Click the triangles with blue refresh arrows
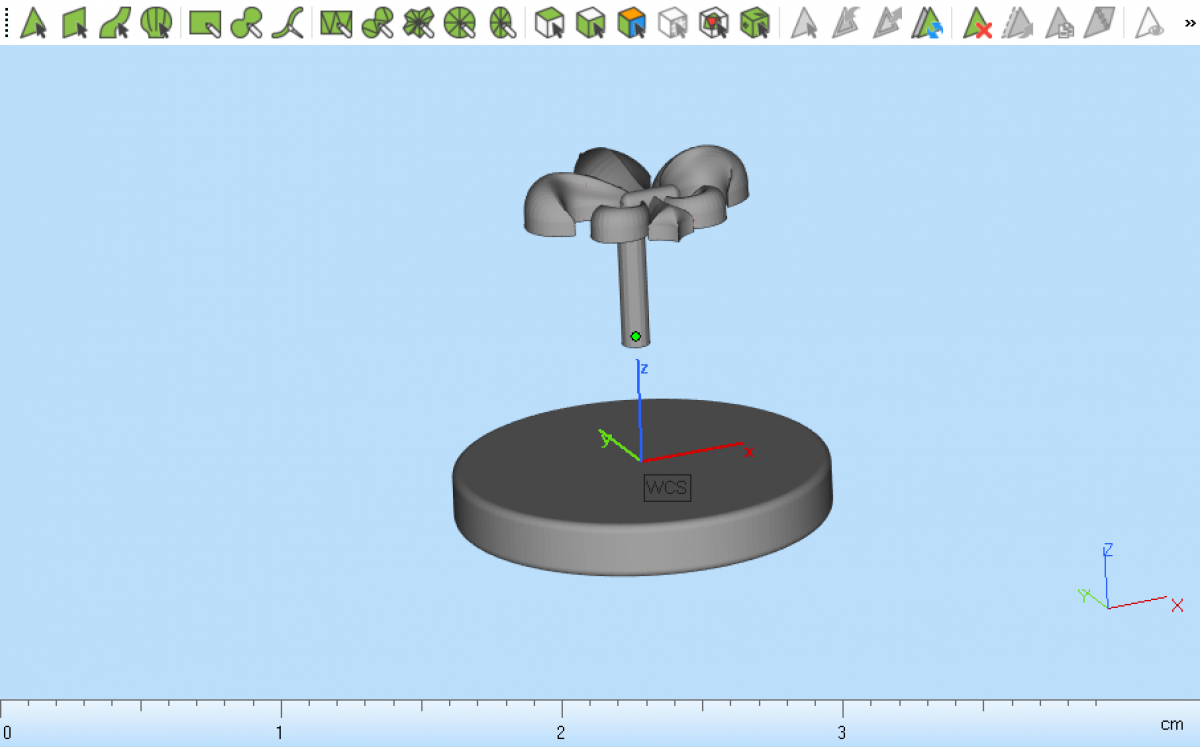 [x=928, y=22]
